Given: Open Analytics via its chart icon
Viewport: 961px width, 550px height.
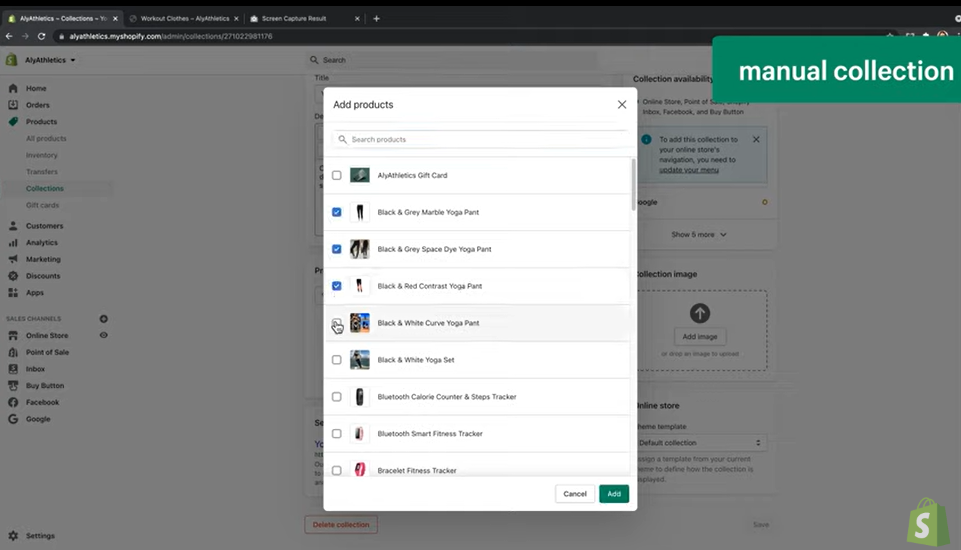Looking at the screenshot, I should [13, 243].
